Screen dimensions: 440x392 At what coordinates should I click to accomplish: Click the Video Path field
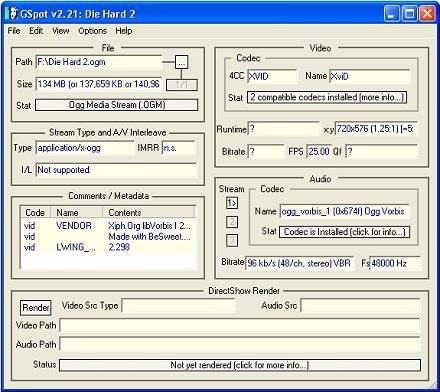240,325
